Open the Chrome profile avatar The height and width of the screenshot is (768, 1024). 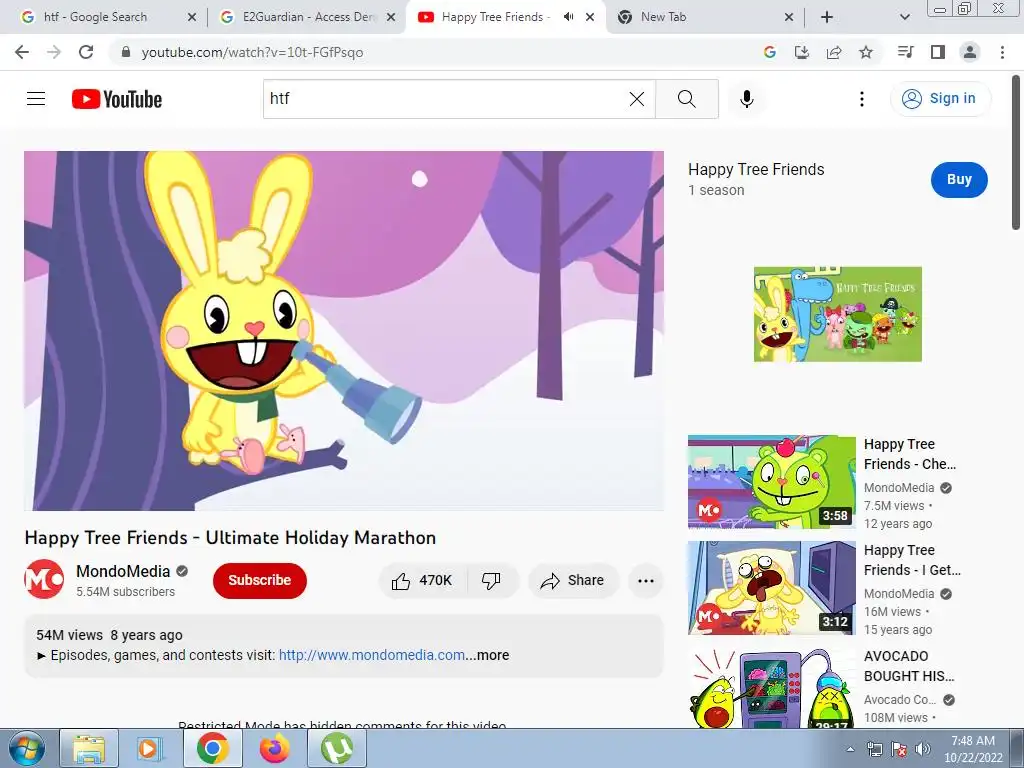click(970, 52)
